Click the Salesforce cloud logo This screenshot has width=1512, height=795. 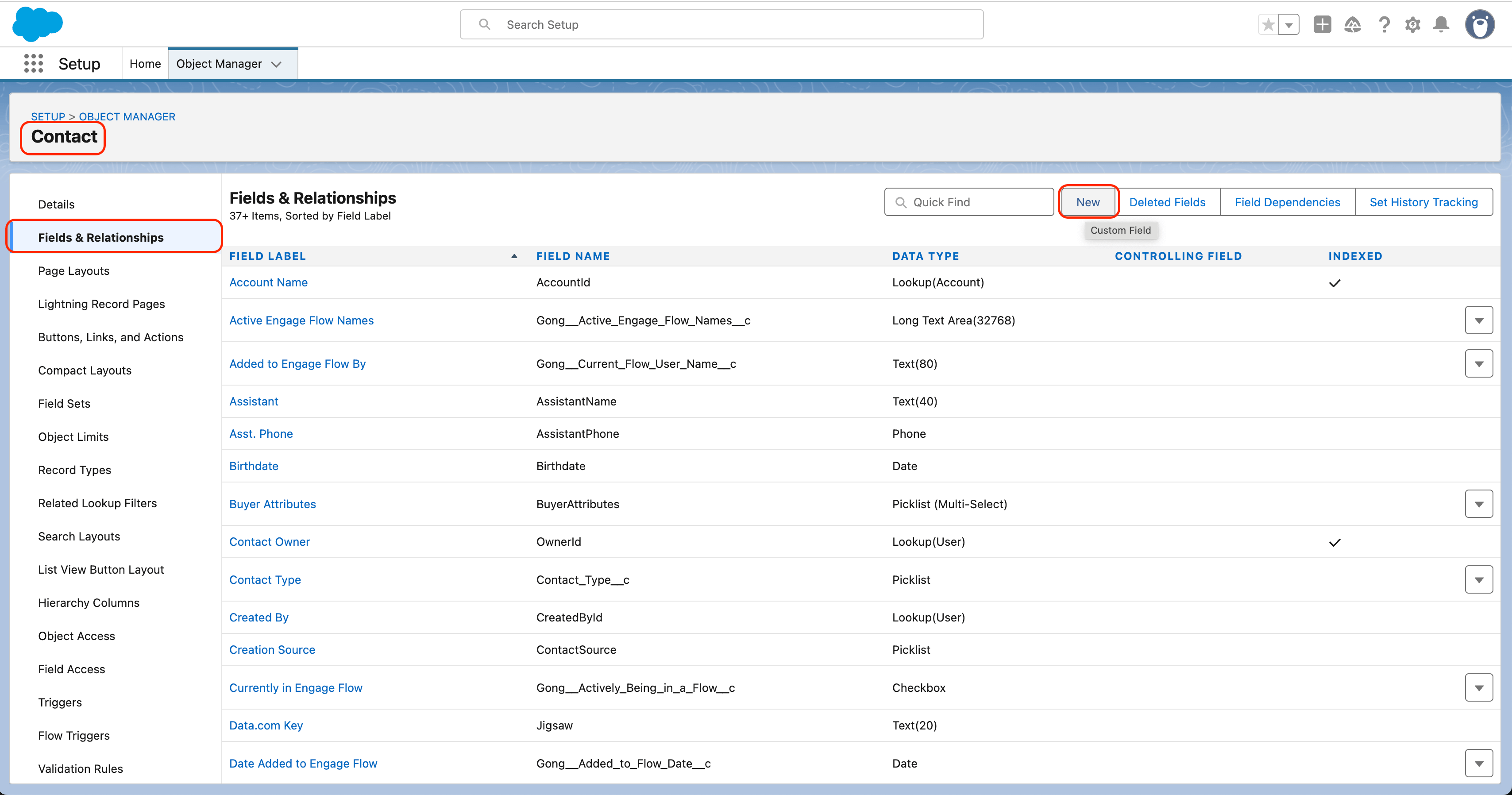[x=38, y=24]
